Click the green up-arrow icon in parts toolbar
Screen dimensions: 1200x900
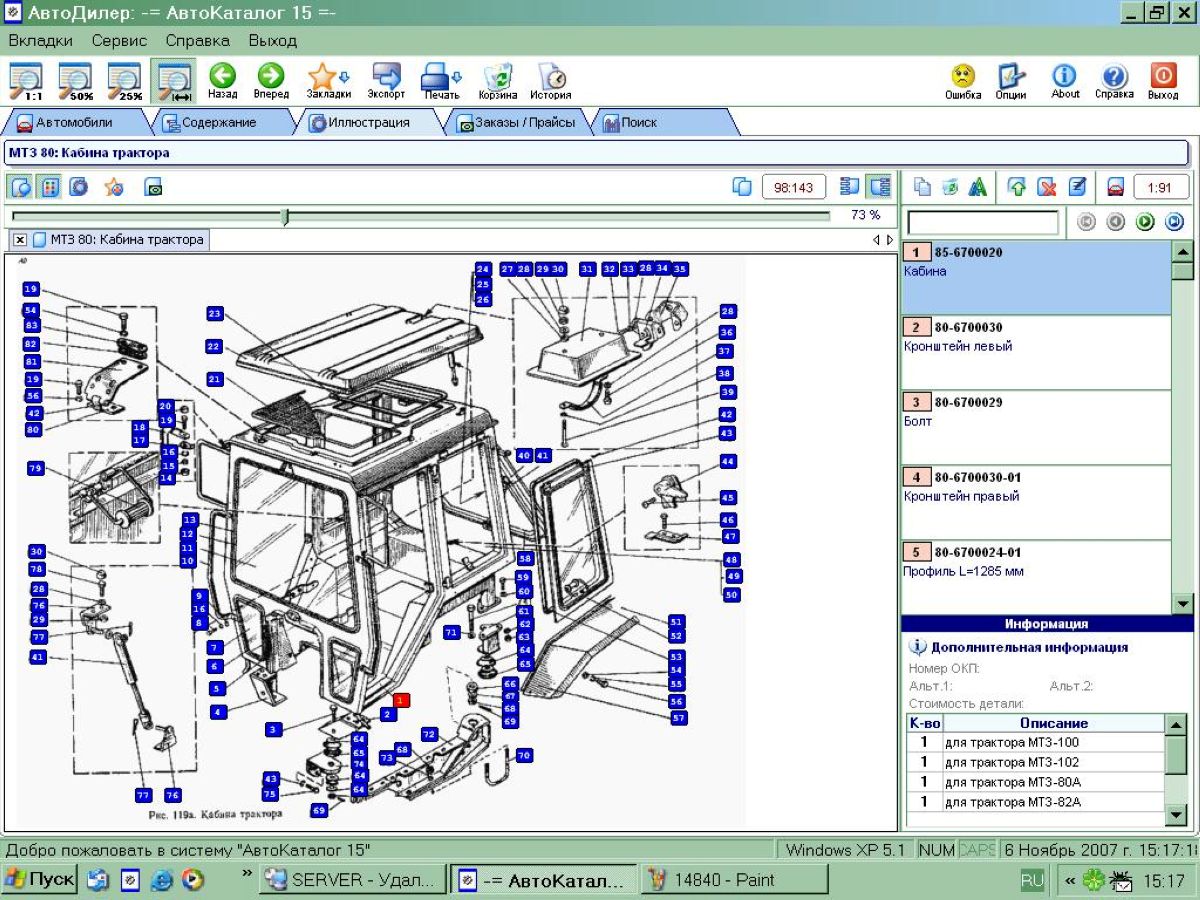1017,187
